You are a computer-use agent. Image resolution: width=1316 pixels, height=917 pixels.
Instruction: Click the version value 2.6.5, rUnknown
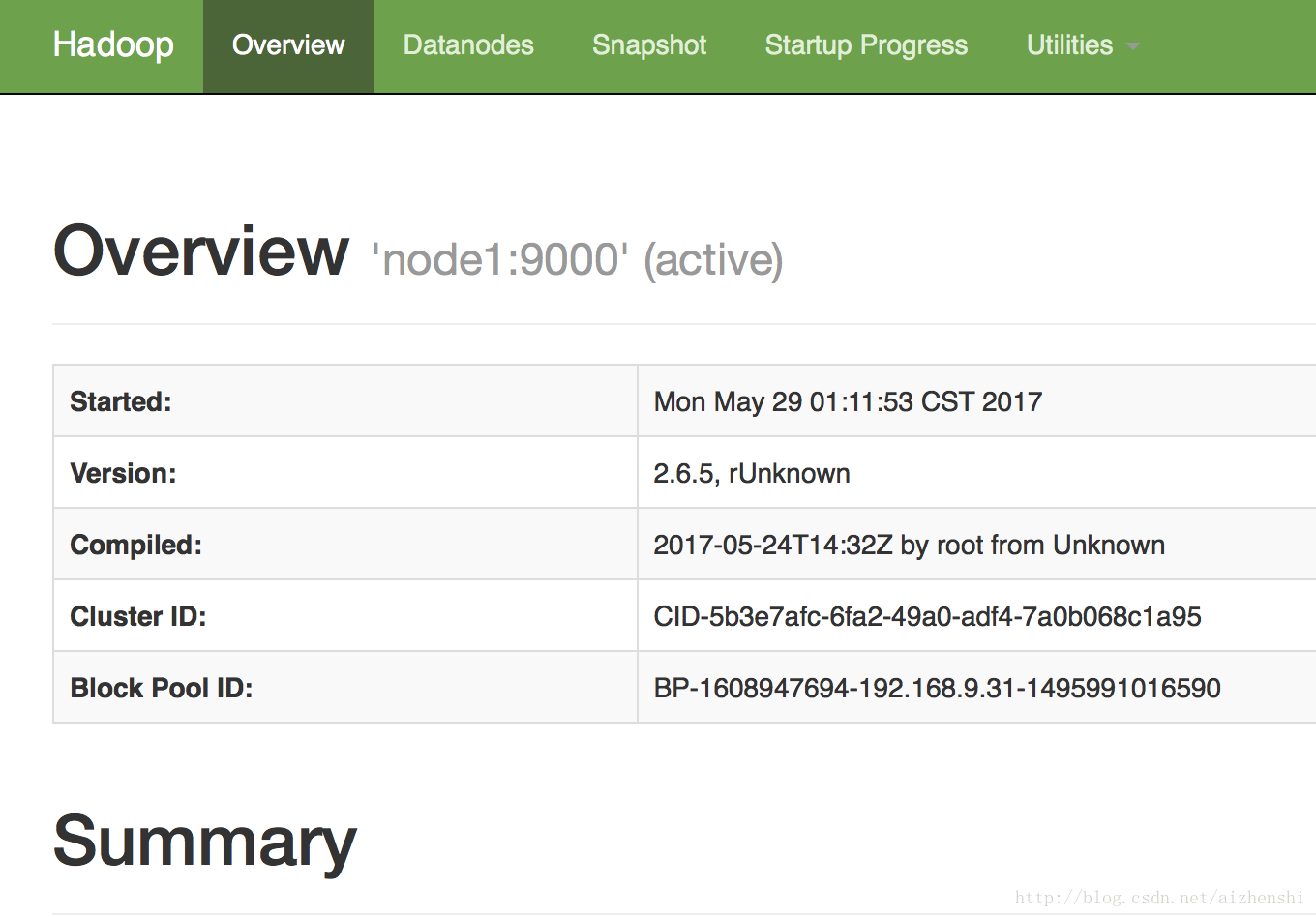[x=752, y=473]
